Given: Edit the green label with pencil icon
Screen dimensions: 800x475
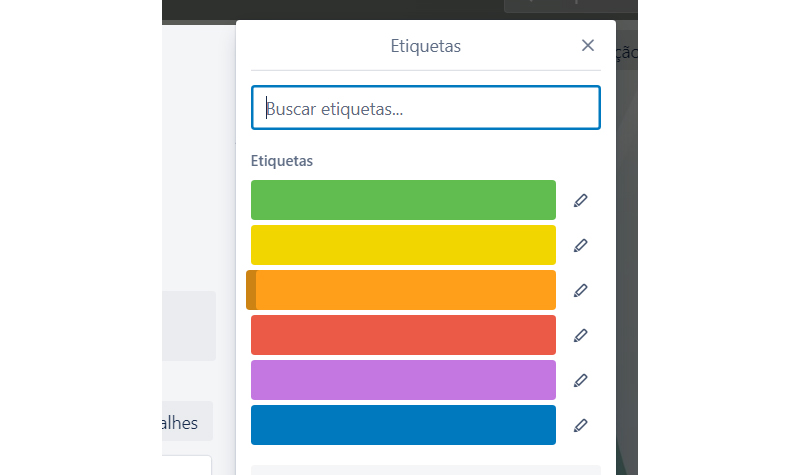Looking at the screenshot, I should pyautogui.click(x=580, y=201).
